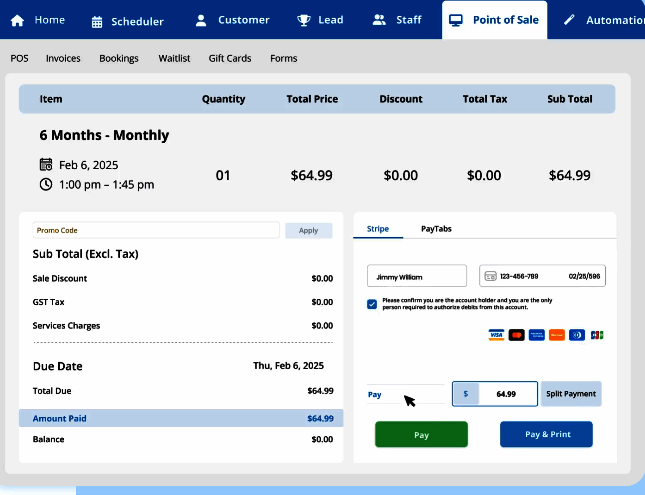Open the Customer section
This screenshot has height=495, width=645.
pos(233,20)
